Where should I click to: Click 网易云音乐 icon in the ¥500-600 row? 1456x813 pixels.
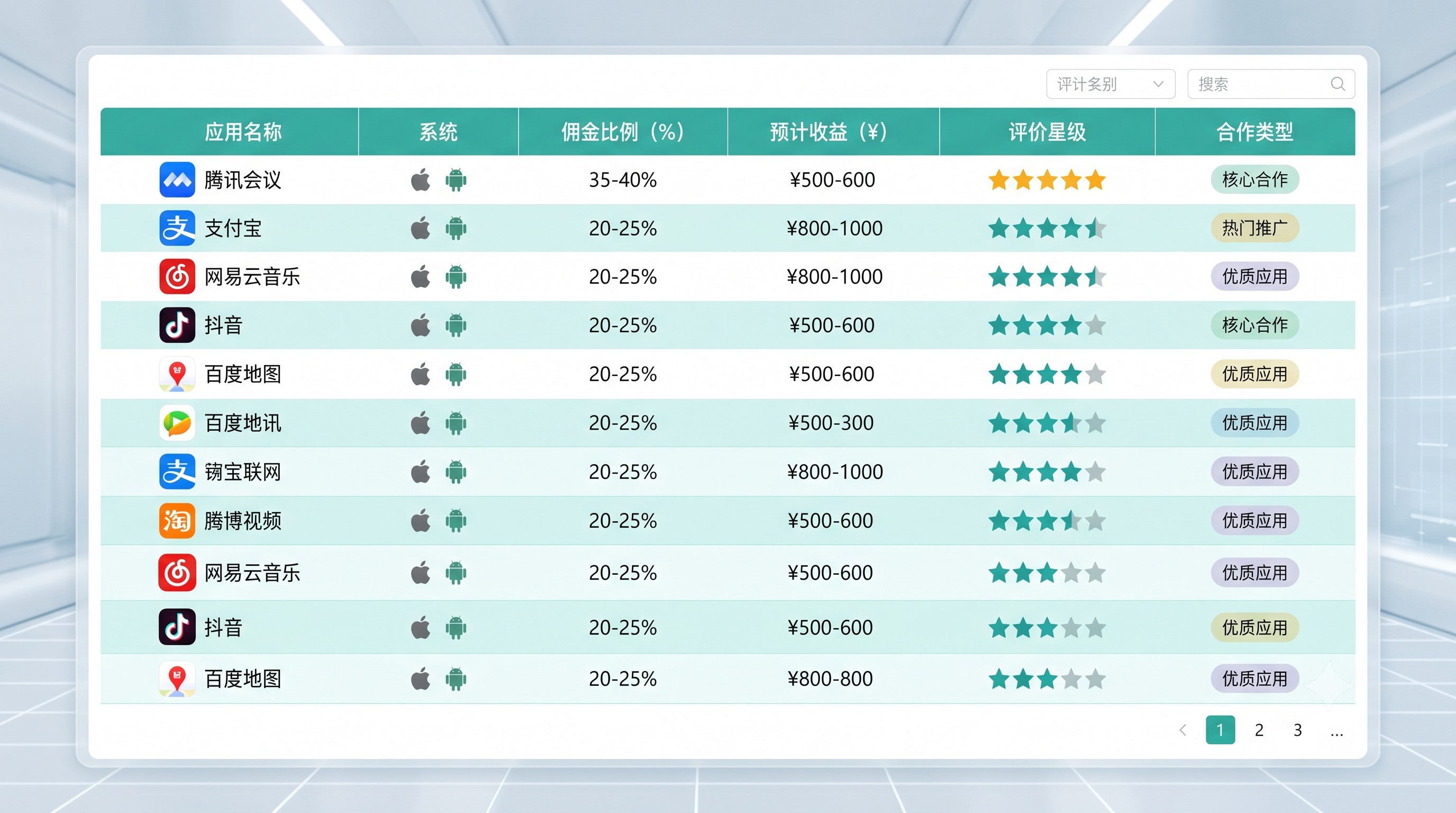coord(177,573)
